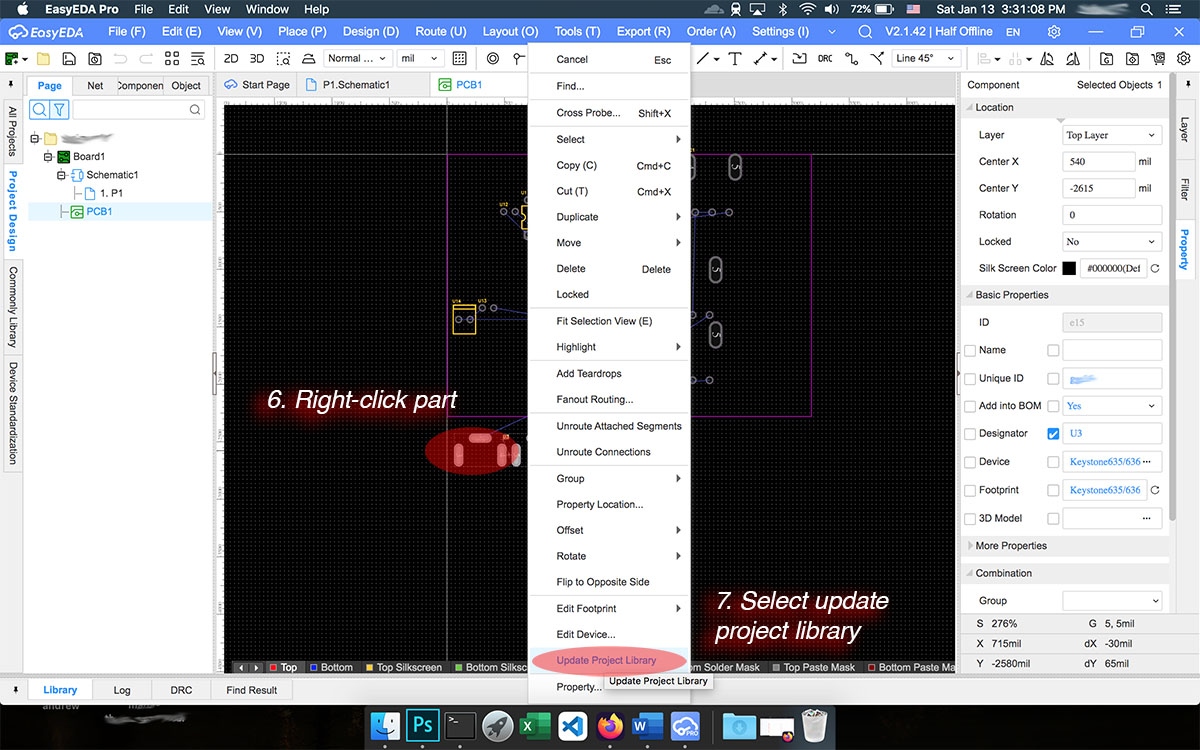Image resolution: width=1200 pixels, height=750 pixels.
Task: Reset the Silk Screen Color icon
Action: click(1155, 268)
